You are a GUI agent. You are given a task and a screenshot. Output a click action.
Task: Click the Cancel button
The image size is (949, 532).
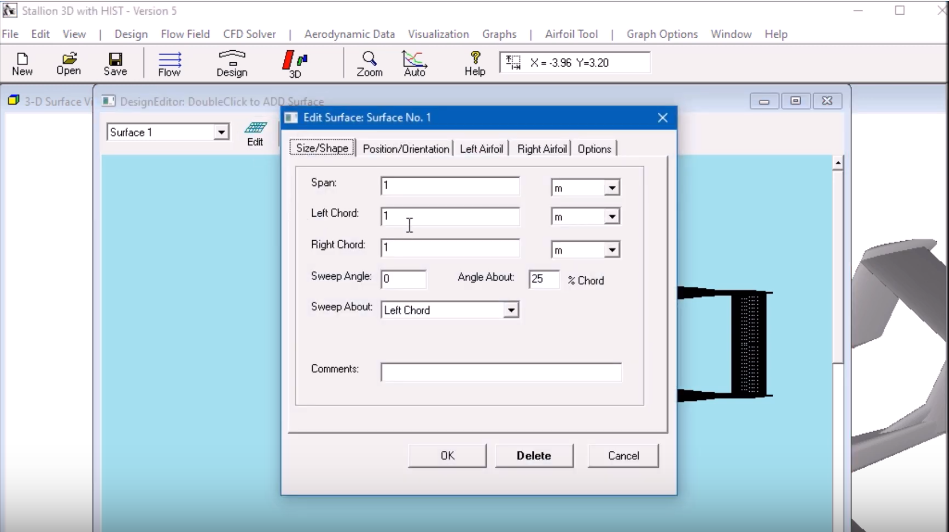[x=623, y=456]
